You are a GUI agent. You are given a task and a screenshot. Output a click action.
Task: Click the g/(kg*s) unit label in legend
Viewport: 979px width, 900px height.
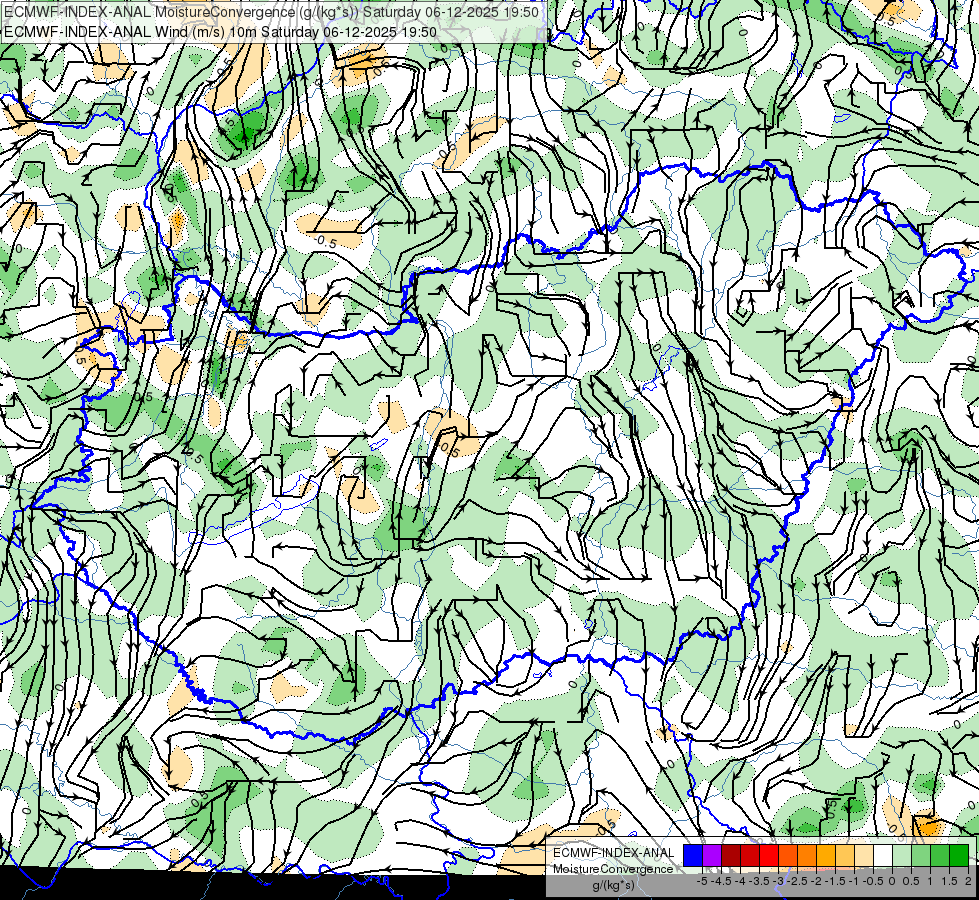(613, 885)
